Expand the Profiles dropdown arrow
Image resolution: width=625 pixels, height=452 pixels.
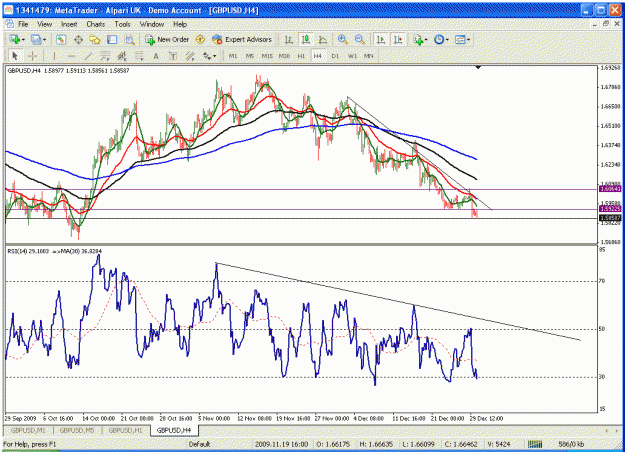coord(45,39)
